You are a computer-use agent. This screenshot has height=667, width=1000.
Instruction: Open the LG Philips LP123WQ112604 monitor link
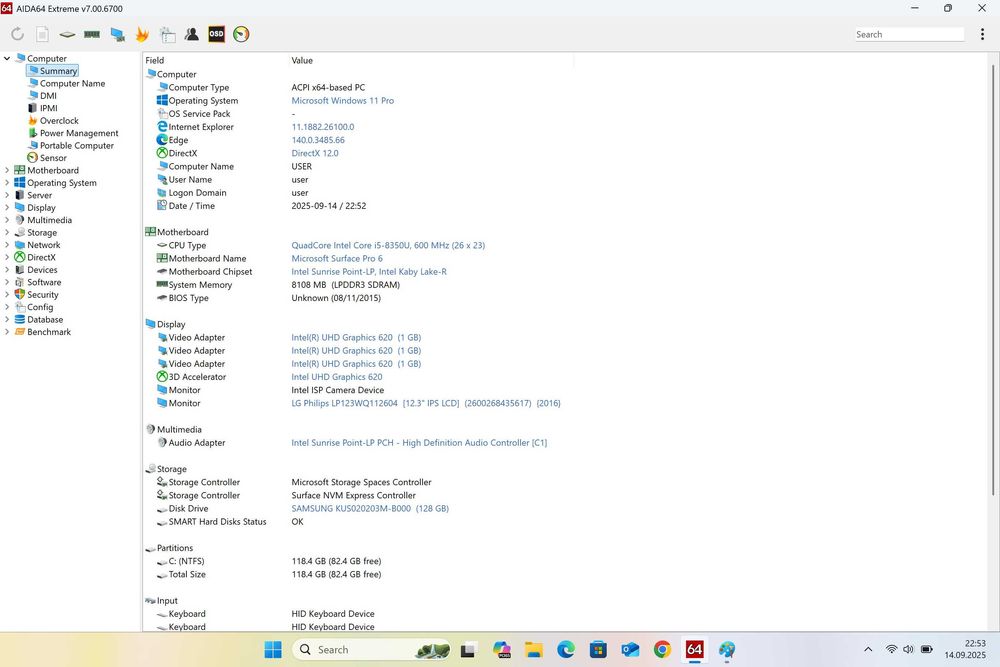426,403
